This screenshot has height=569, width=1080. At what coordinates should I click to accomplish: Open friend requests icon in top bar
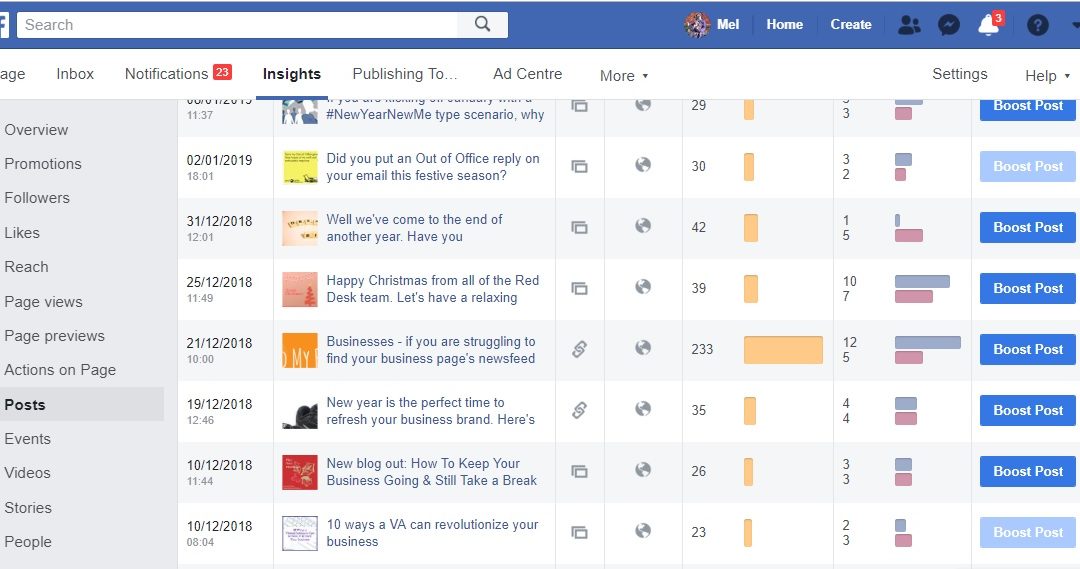point(909,25)
